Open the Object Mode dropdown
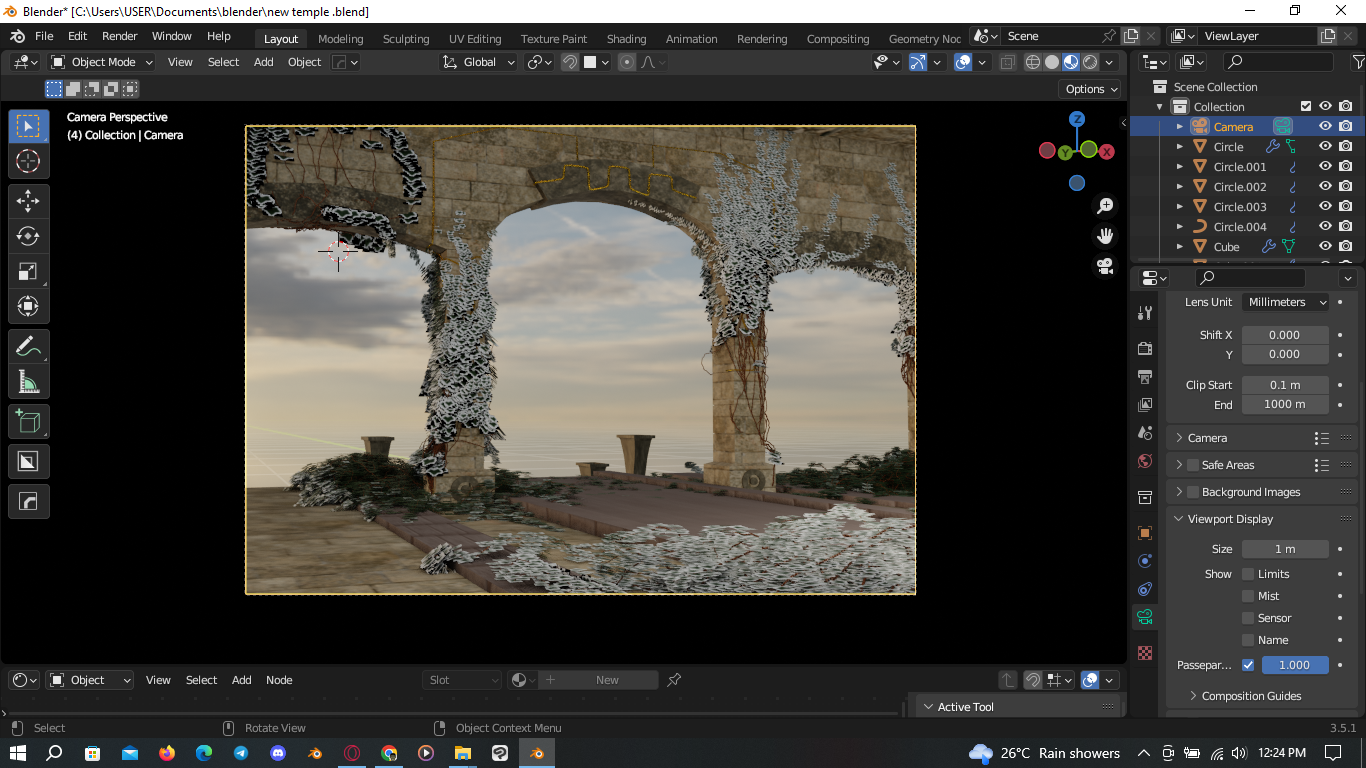Viewport: 1366px width, 768px height. tap(102, 62)
